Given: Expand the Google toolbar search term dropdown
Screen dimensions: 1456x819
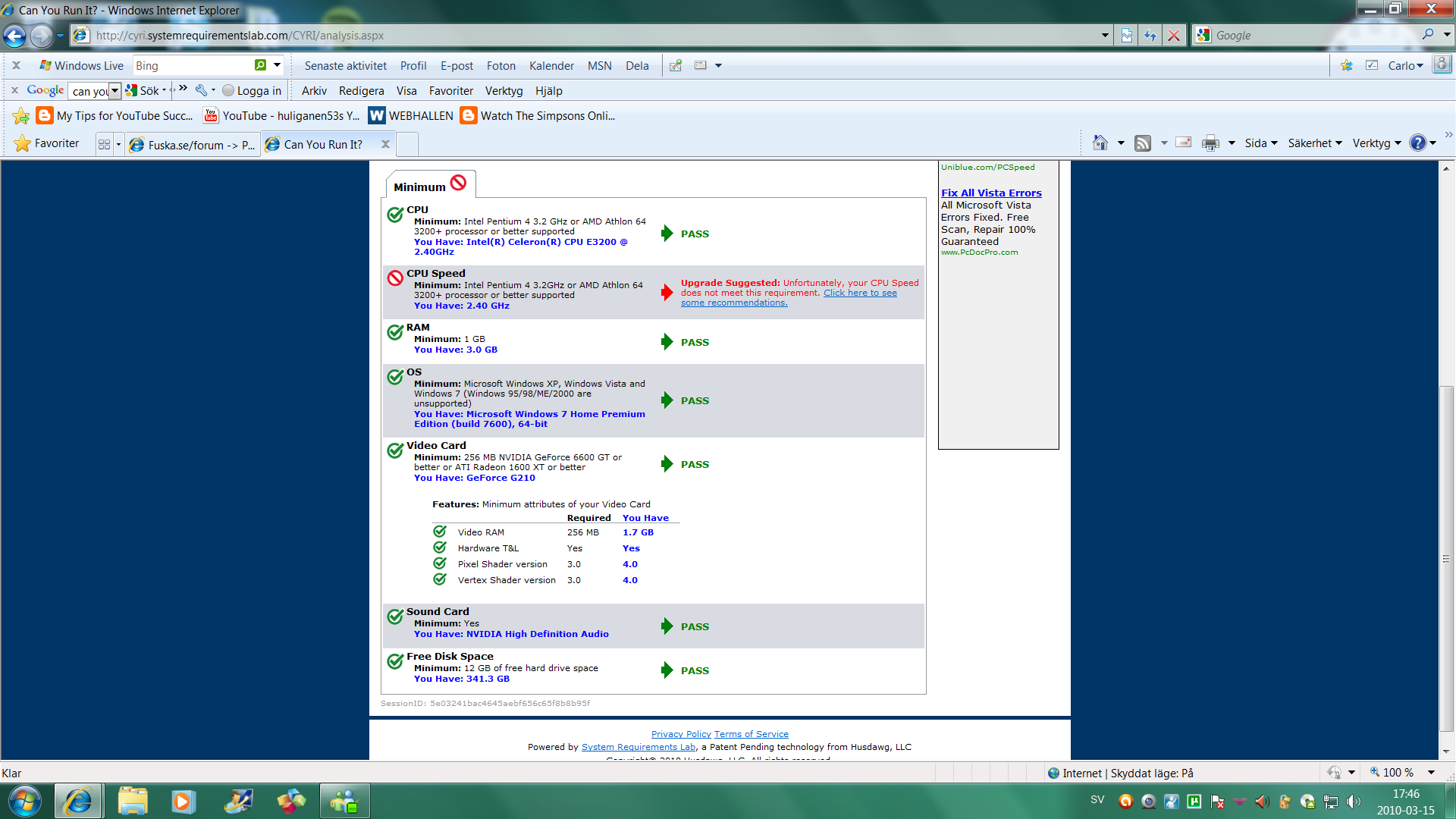Looking at the screenshot, I should (x=115, y=91).
